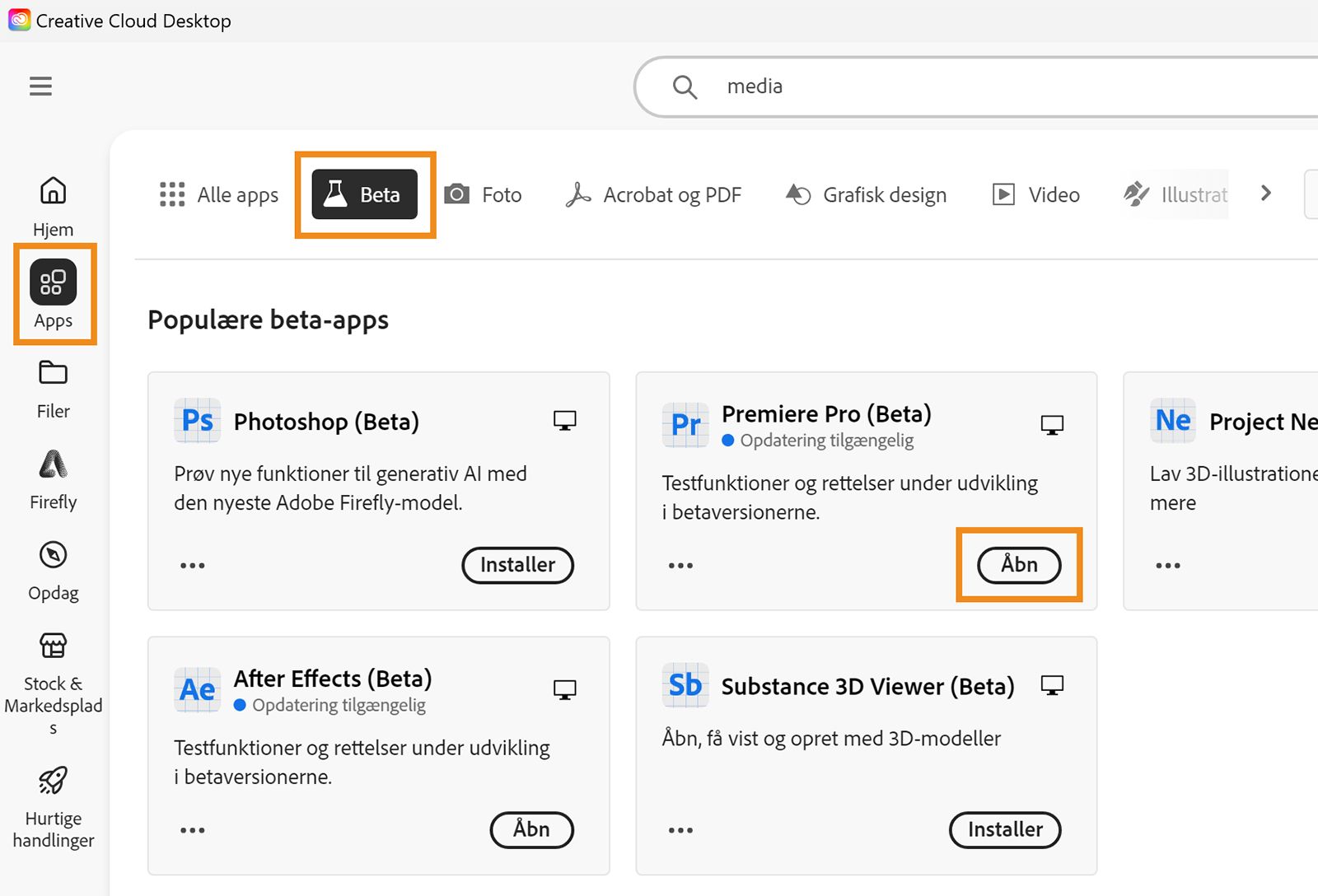
Task: Select the Illustration category tab
Action: click(1175, 194)
